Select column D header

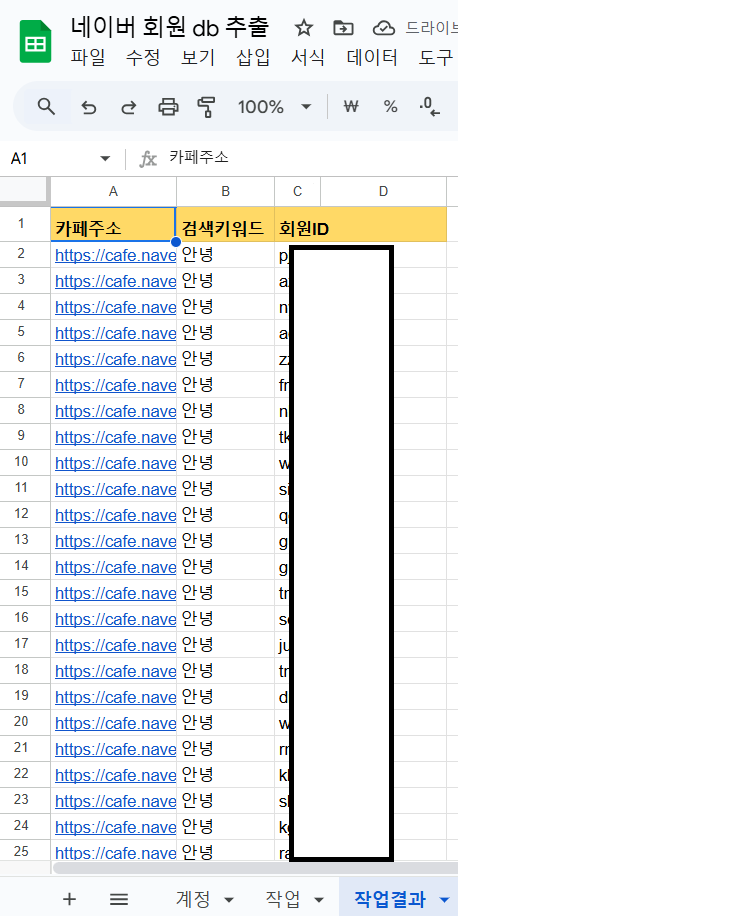click(x=383, y=192)
